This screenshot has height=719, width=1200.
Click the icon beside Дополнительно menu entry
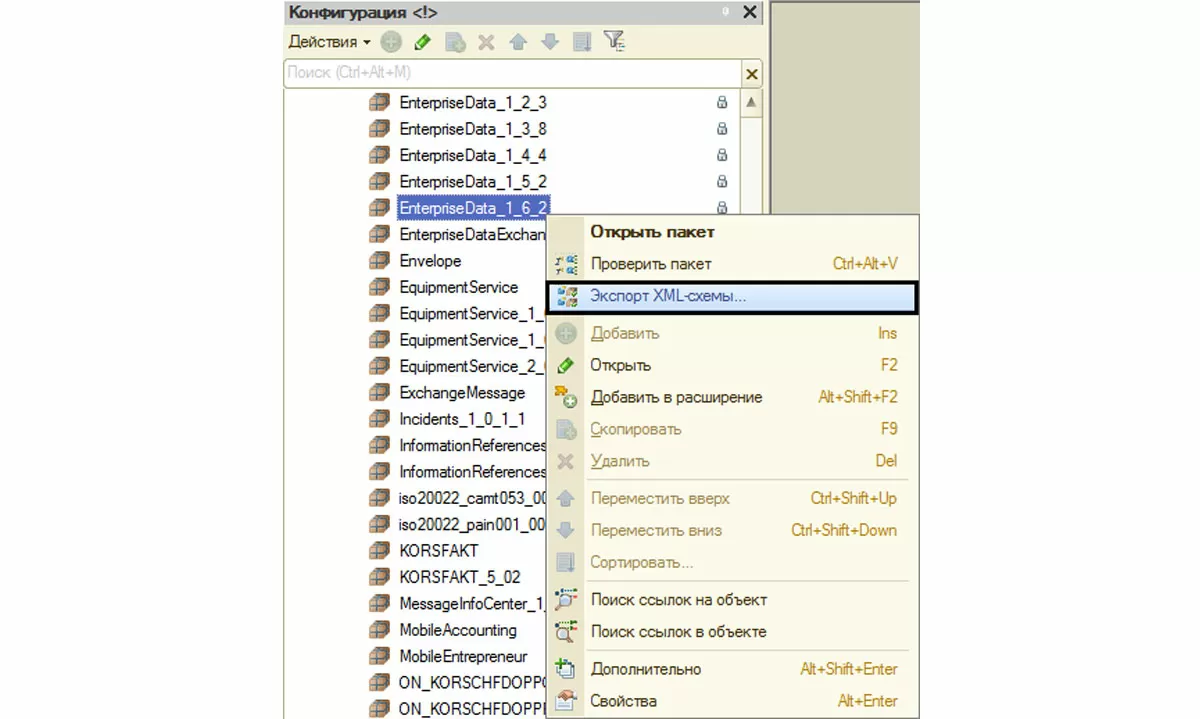tap(566, 669)
